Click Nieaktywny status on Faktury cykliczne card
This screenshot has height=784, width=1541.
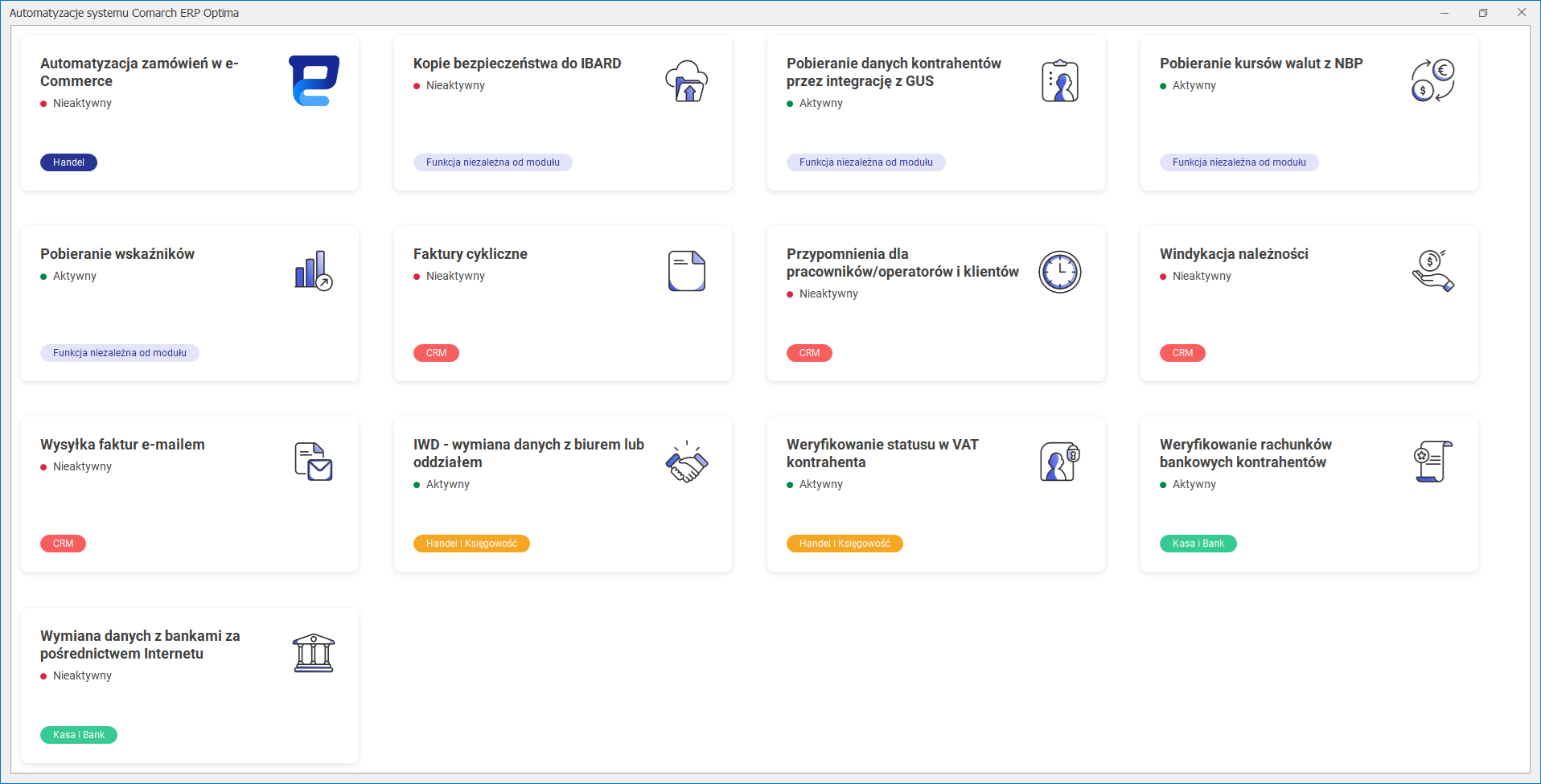coord(450,277)
